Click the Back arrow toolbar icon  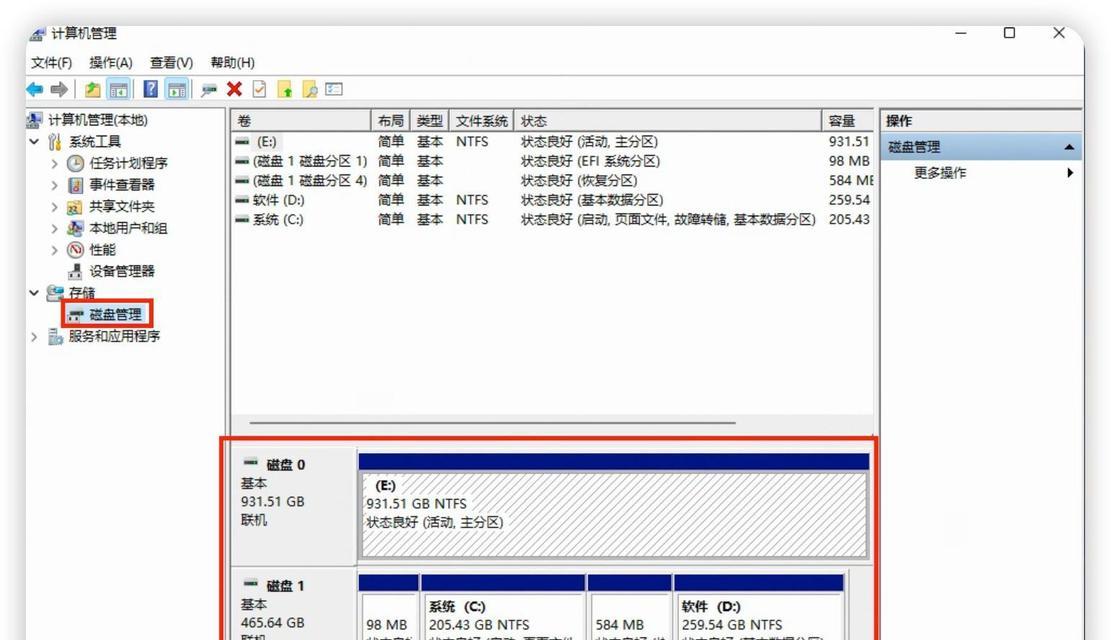coord(35,89)
